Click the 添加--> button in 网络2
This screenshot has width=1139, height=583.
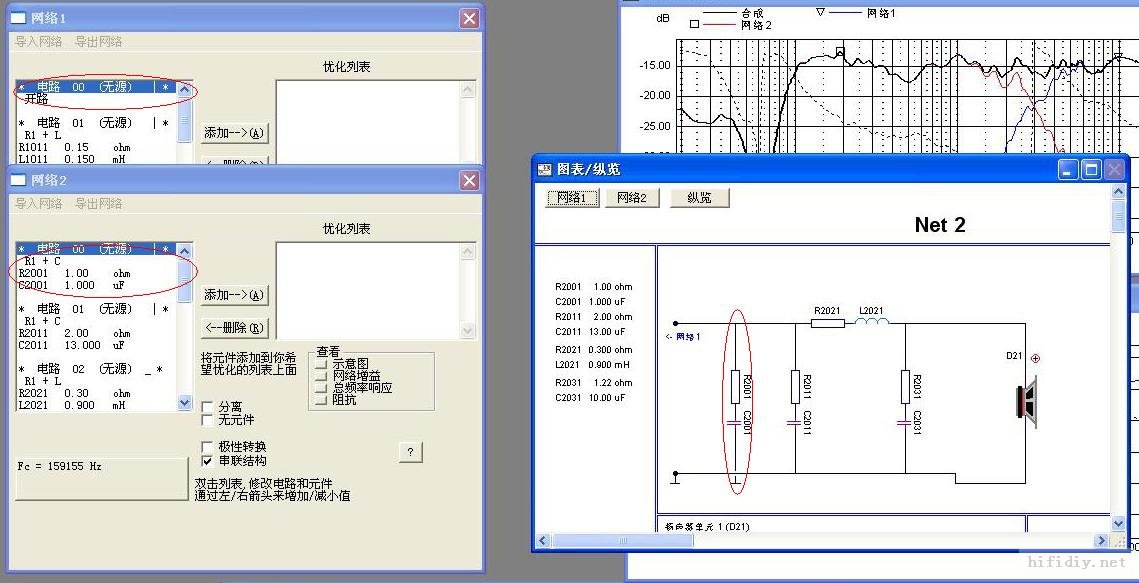click(x=235, y=296)
